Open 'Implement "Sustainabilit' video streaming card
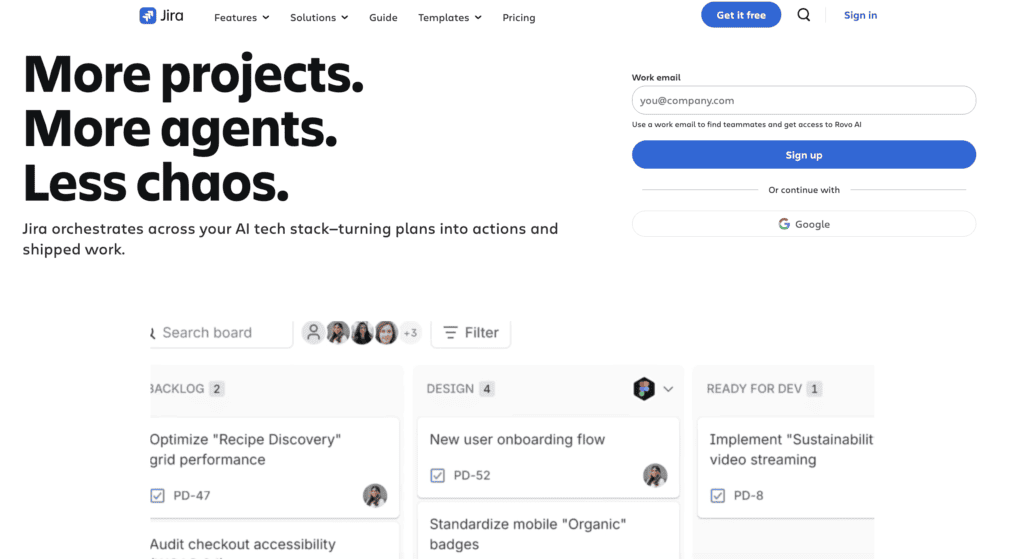The height and width of the screenshot is (559, 1024). 786,468
